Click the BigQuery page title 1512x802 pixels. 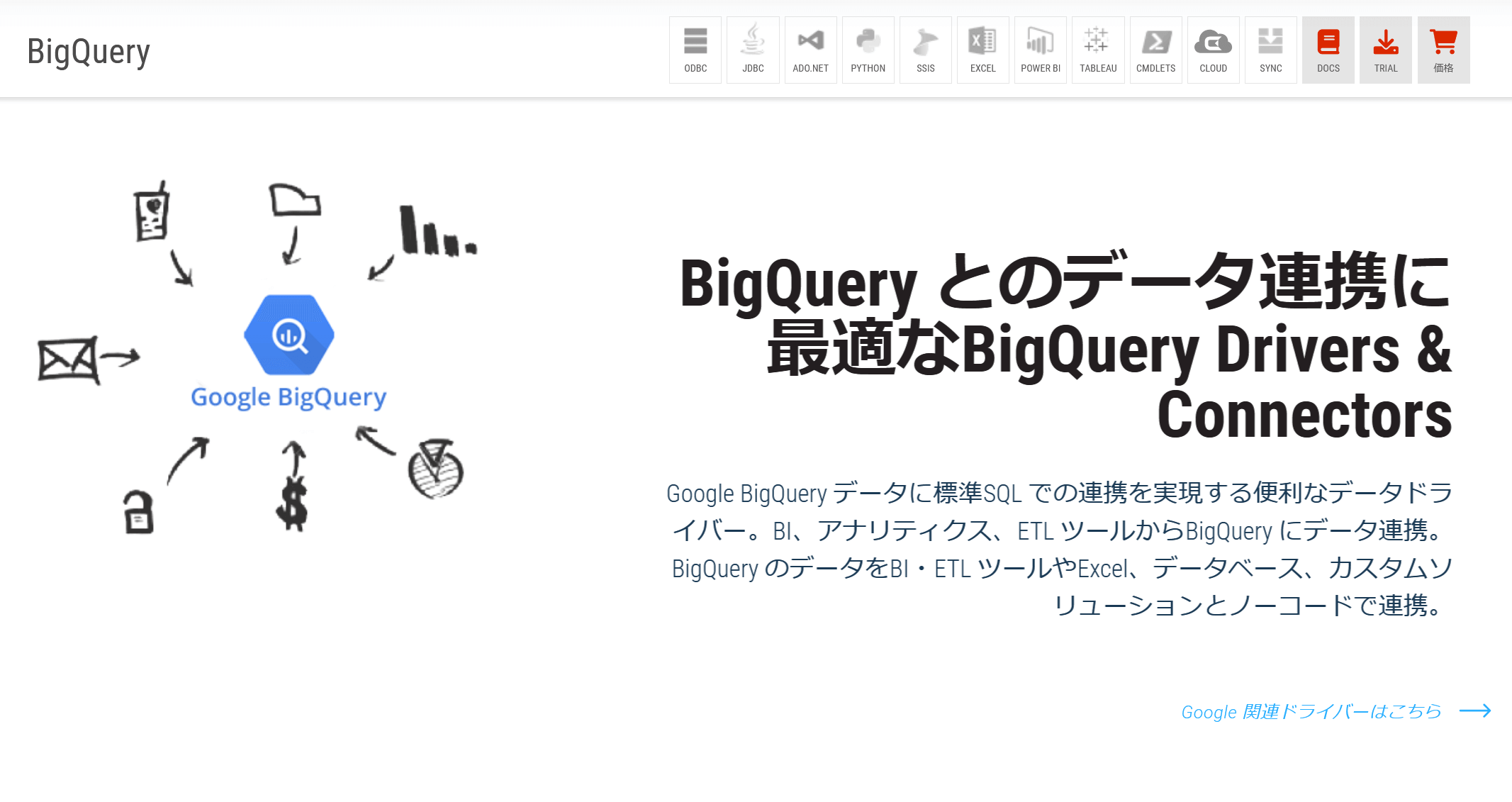(89, 52)
